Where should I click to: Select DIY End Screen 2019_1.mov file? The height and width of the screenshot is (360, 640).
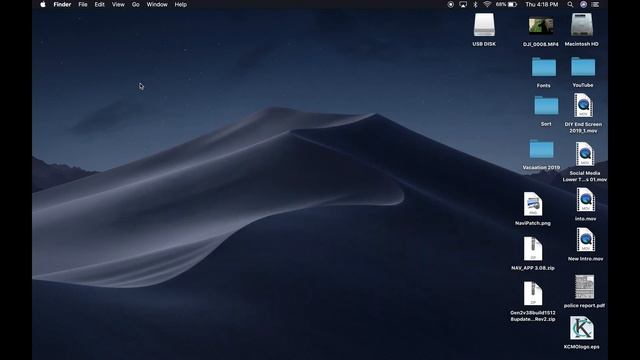[x=583, y=106]
